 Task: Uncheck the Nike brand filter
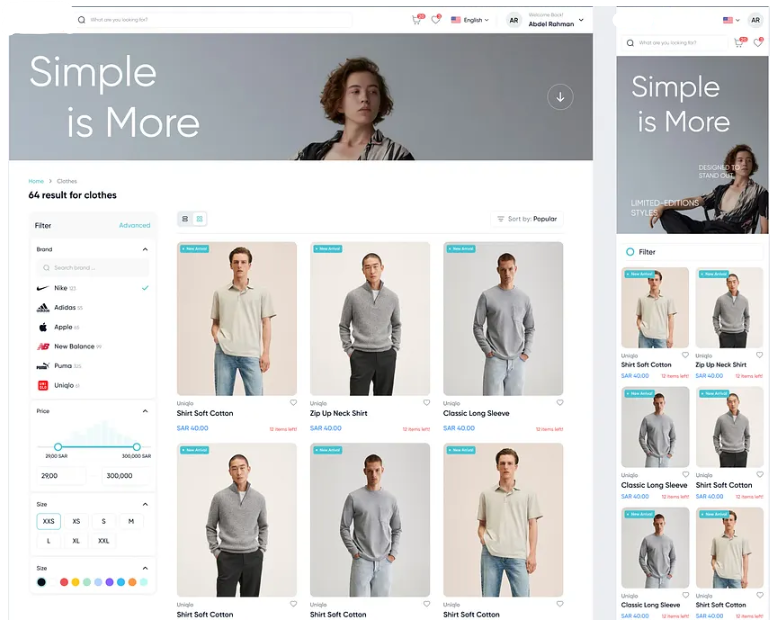pos(145,288)
